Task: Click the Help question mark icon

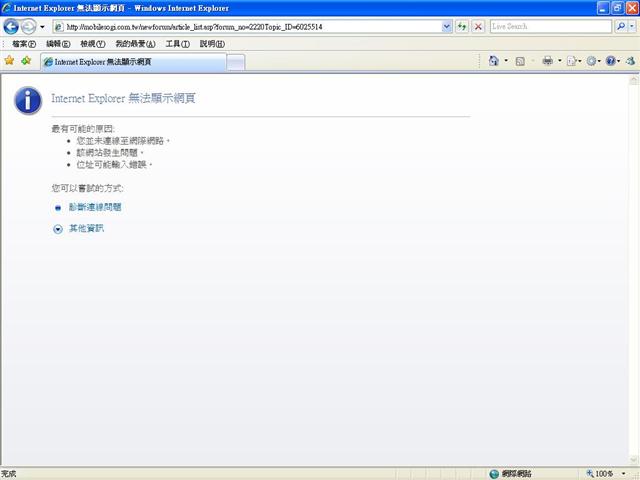Action: pos(610,61)
